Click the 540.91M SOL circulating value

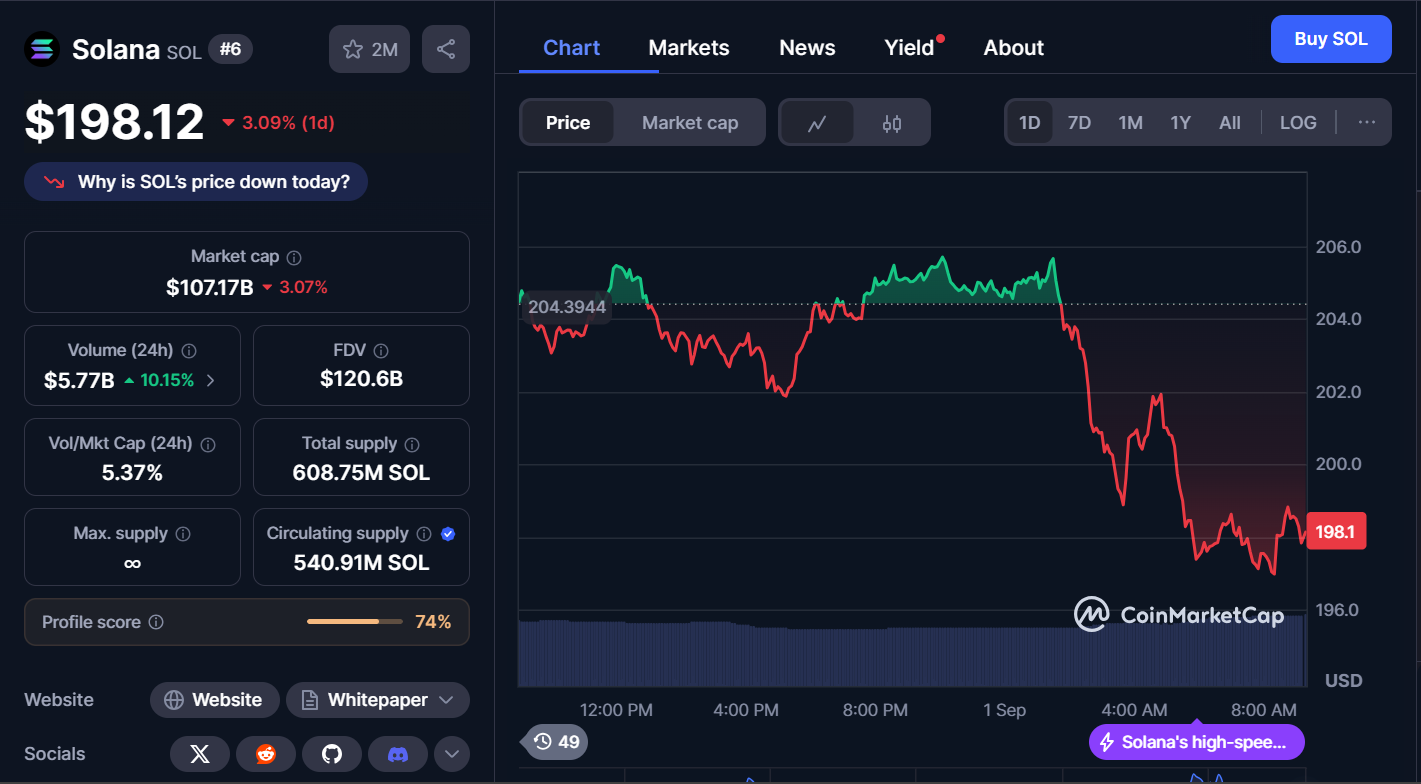click(x=361, y=563)
